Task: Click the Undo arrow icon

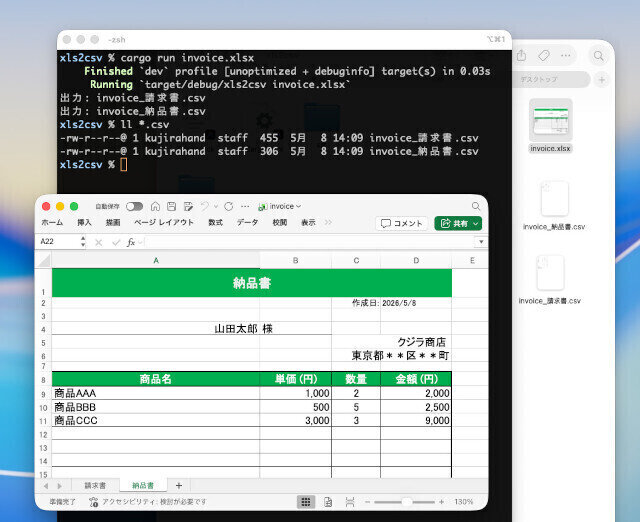Action: pyautogui.click(x=205, y=207)
